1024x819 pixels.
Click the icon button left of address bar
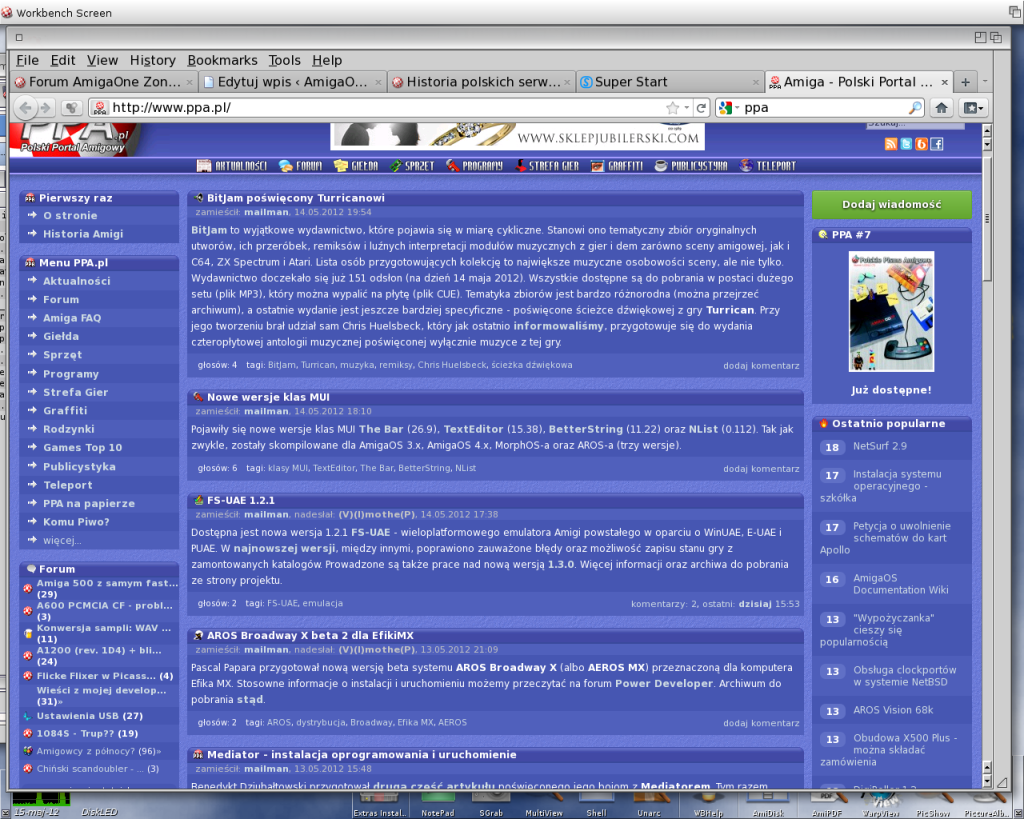71,108
